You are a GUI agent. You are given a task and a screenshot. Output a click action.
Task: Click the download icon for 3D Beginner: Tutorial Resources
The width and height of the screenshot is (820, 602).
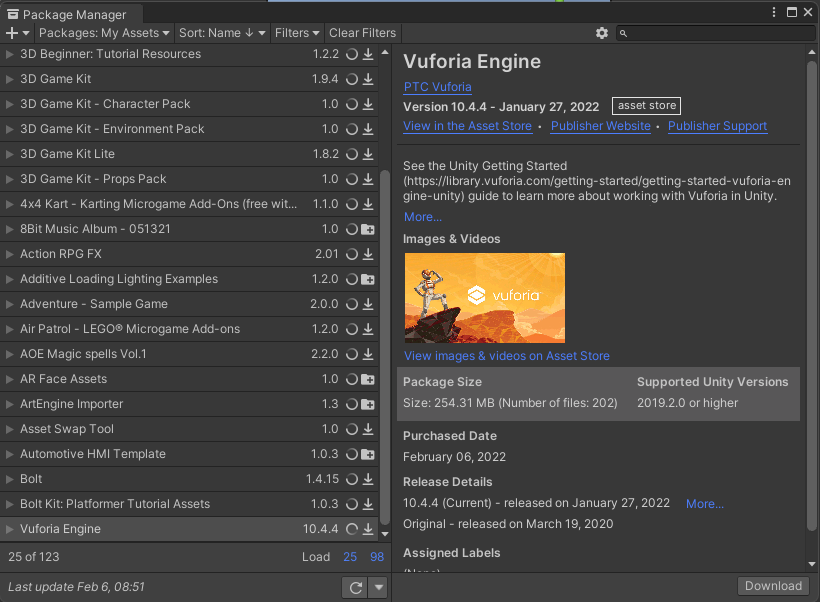click(368, 54)
